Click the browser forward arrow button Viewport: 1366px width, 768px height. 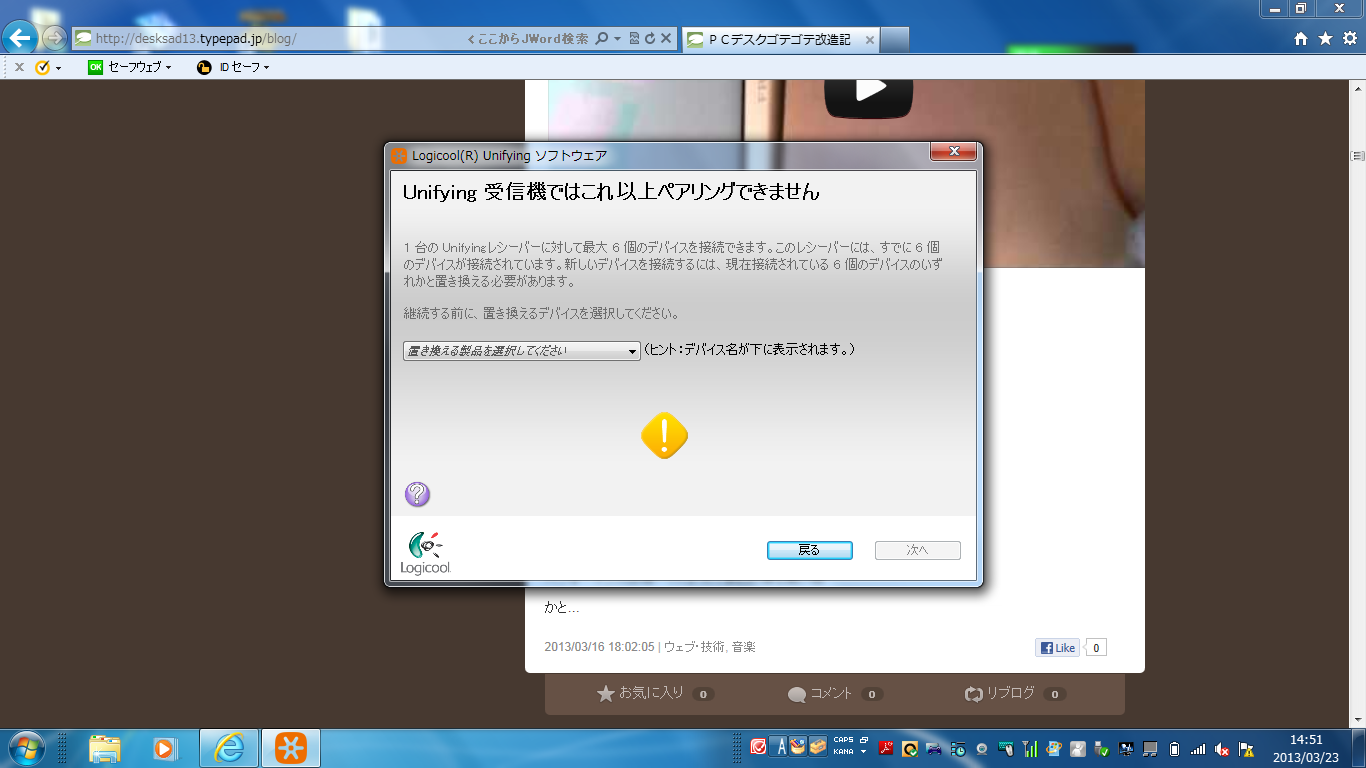pos(54,38)
